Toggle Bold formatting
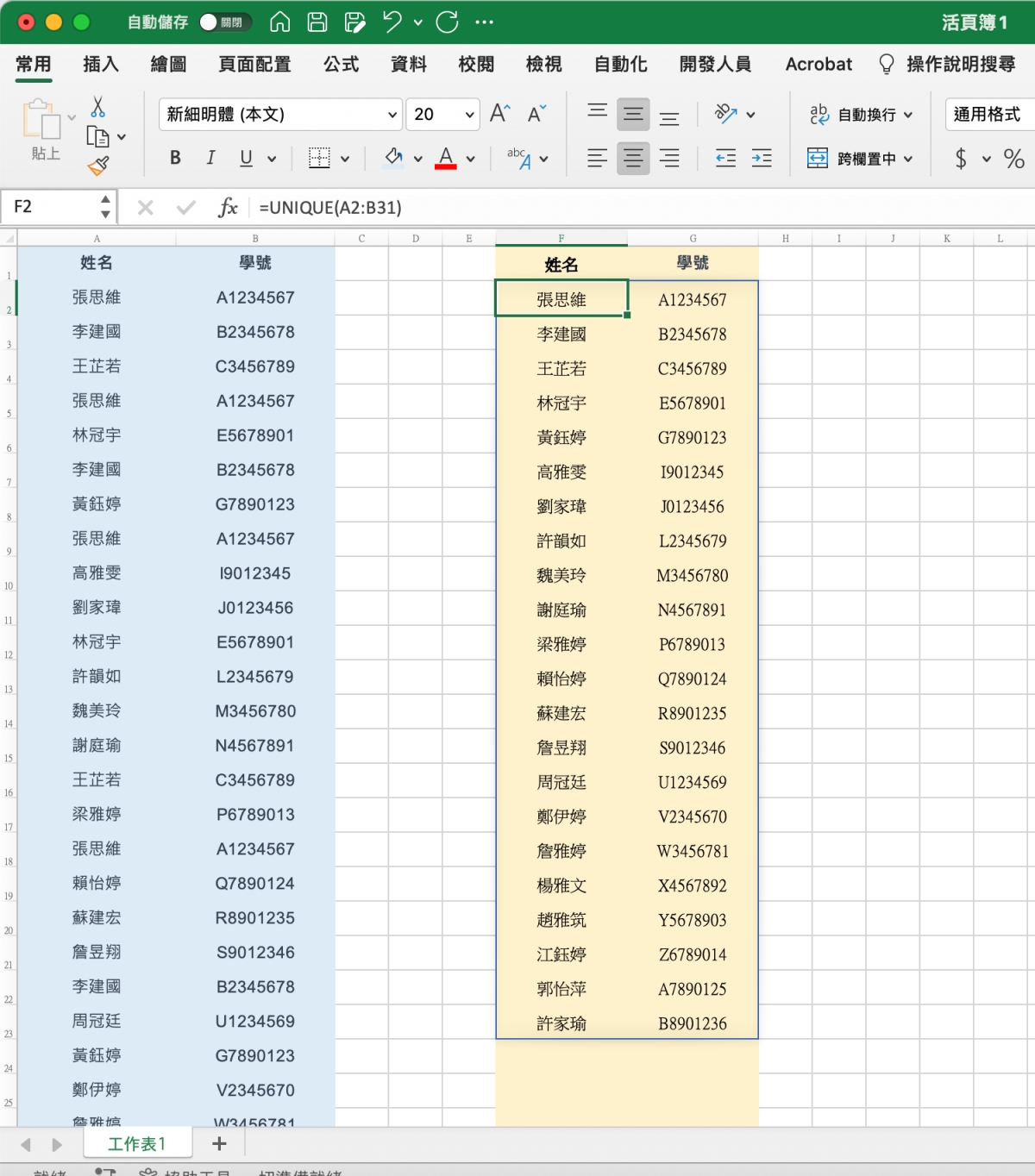This screenshot has height=1176, width=1035. pyautogui.click(x=175, y=159)
